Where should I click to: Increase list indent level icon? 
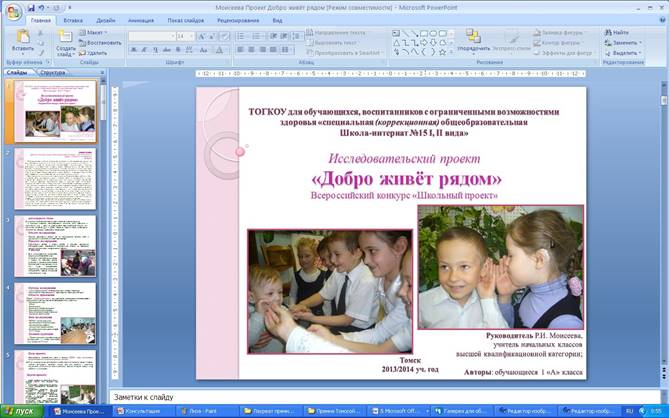click(x=284, y=36)
